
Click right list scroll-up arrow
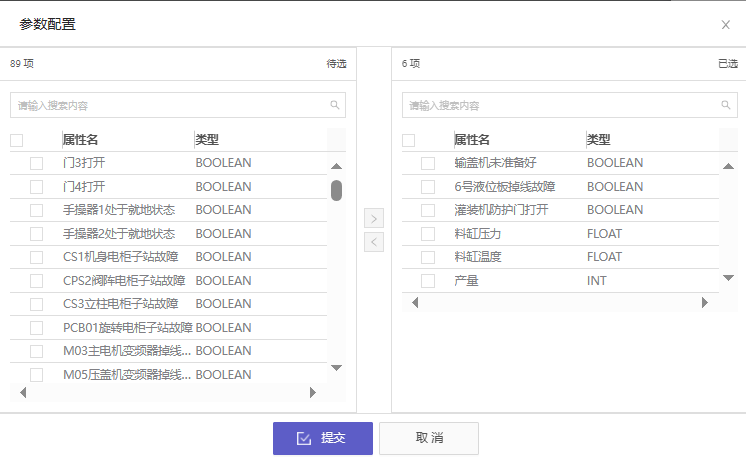click(x=728, y=166)
